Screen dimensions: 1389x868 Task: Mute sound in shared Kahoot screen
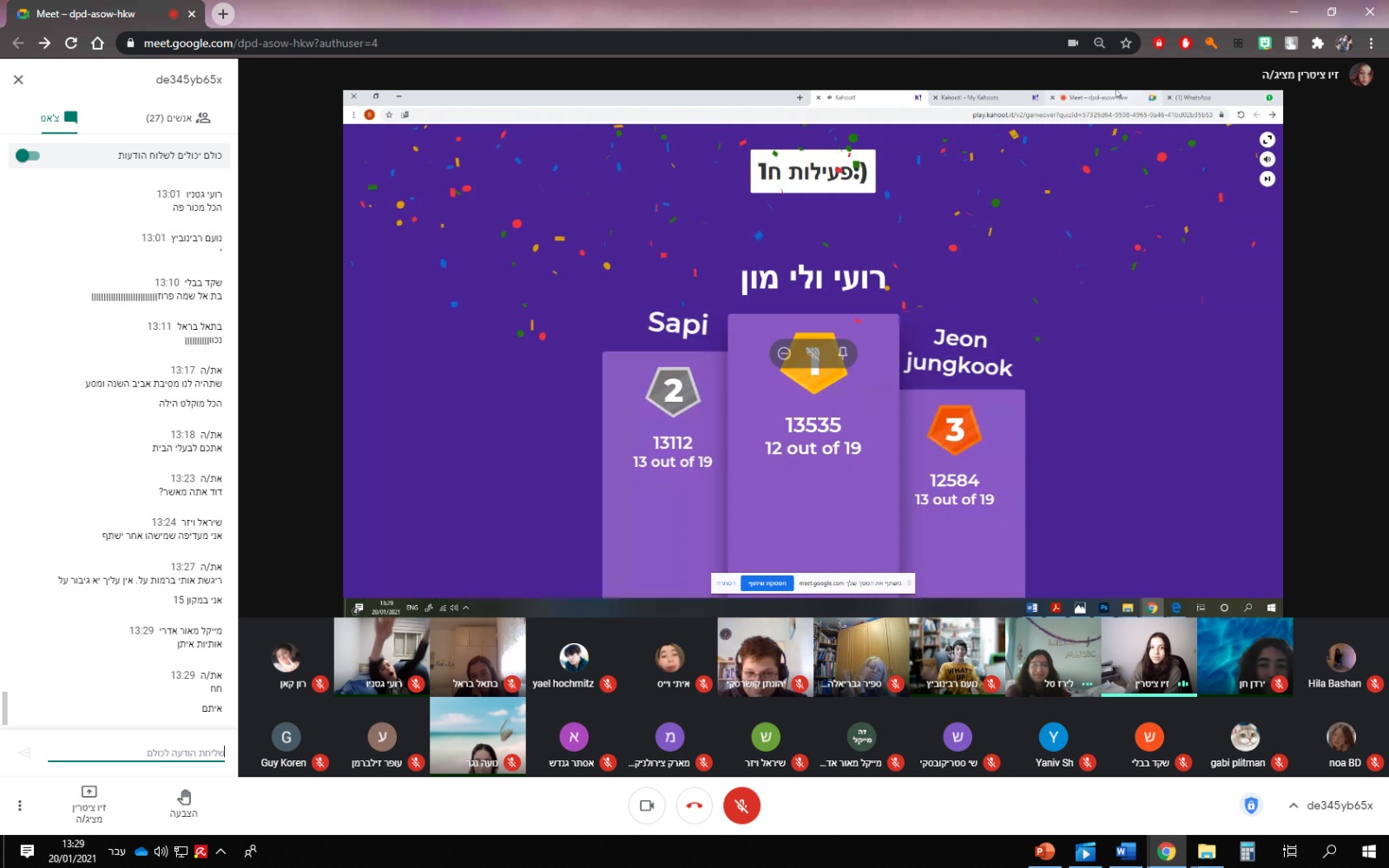1267,159
